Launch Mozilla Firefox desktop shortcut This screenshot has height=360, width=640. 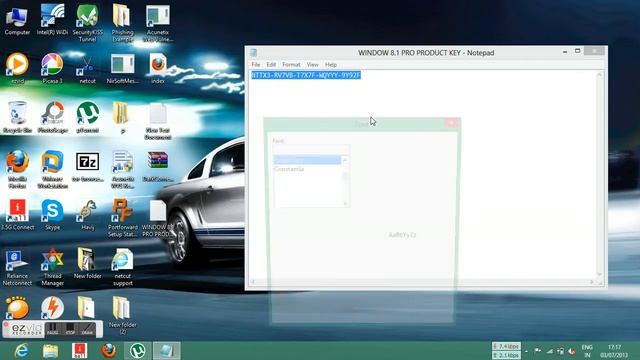click(x=17, y=169)
